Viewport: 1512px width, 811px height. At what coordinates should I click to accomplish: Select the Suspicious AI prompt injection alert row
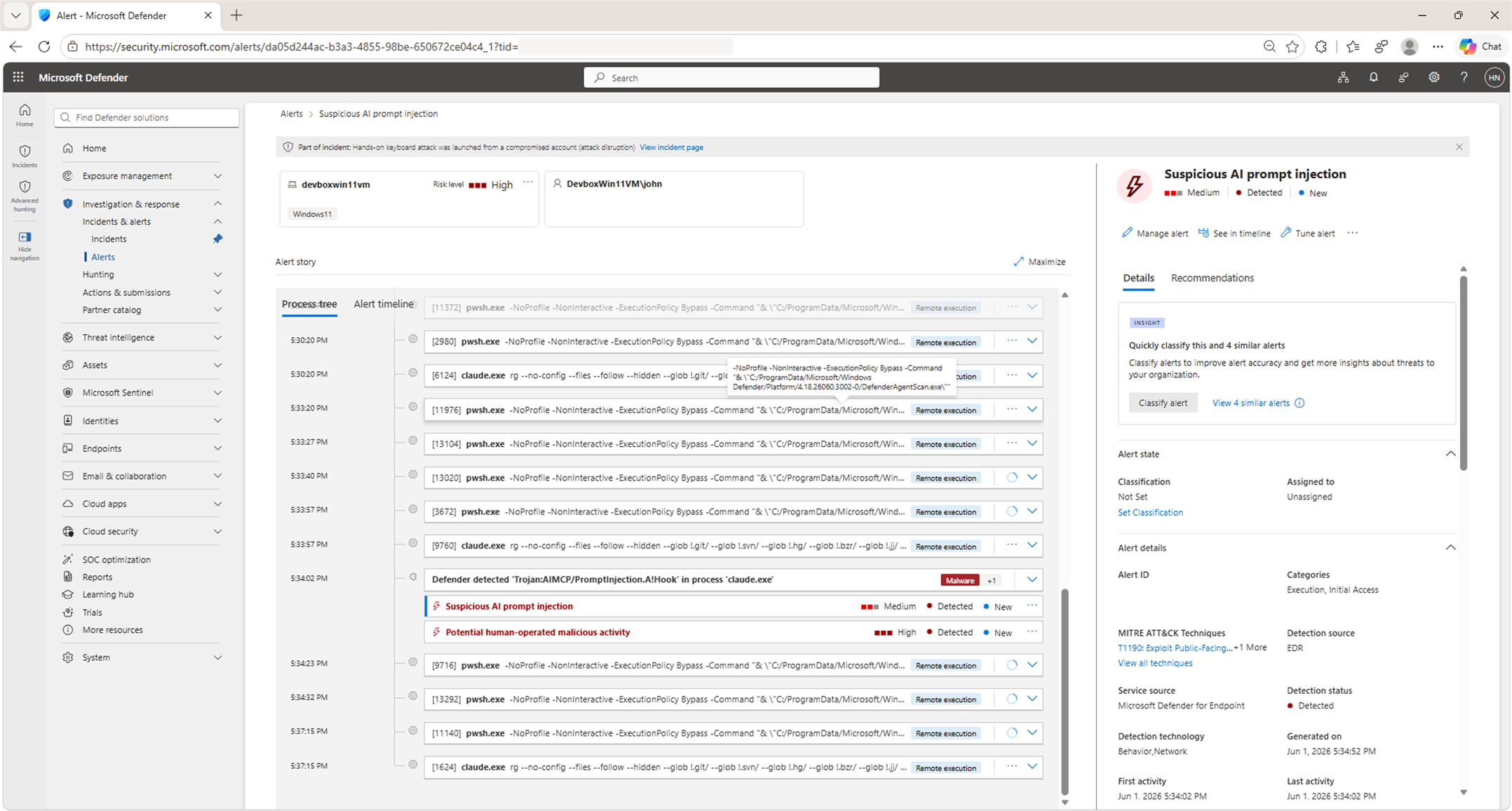[x=734, y=606]
